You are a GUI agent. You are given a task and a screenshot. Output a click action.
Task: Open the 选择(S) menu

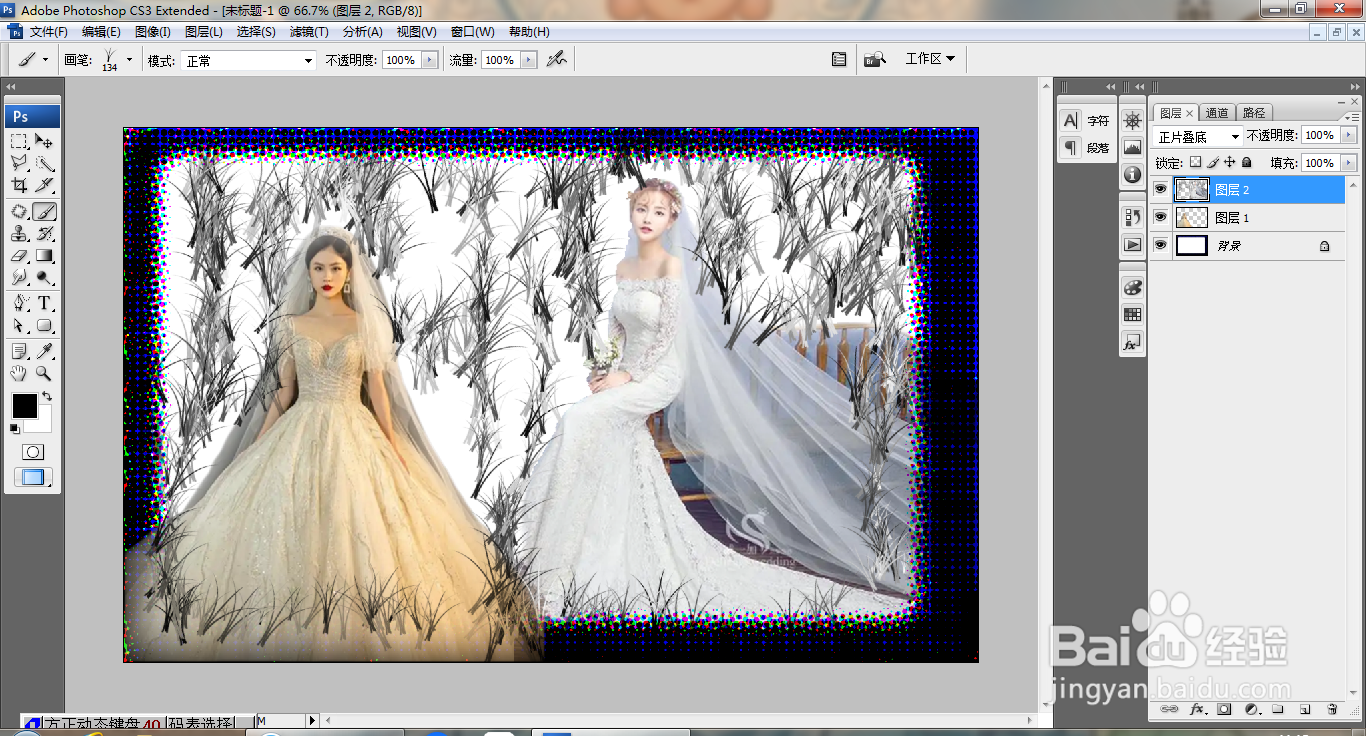(x=256, y=32)
